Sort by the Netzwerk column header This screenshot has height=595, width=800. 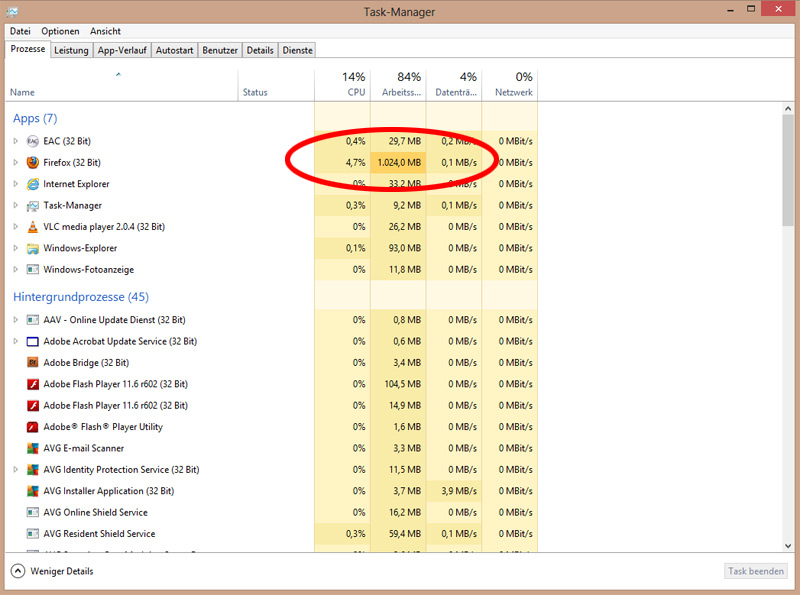[510, 85]
